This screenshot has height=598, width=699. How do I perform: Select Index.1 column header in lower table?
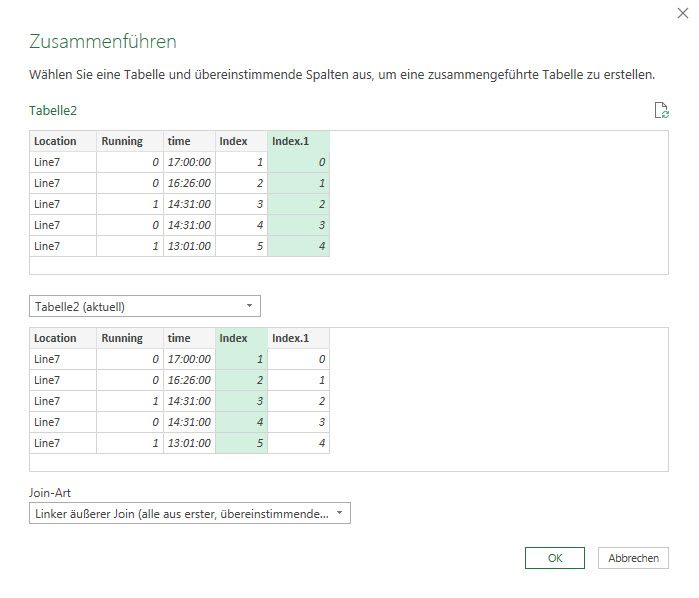(x=298, y=338)
